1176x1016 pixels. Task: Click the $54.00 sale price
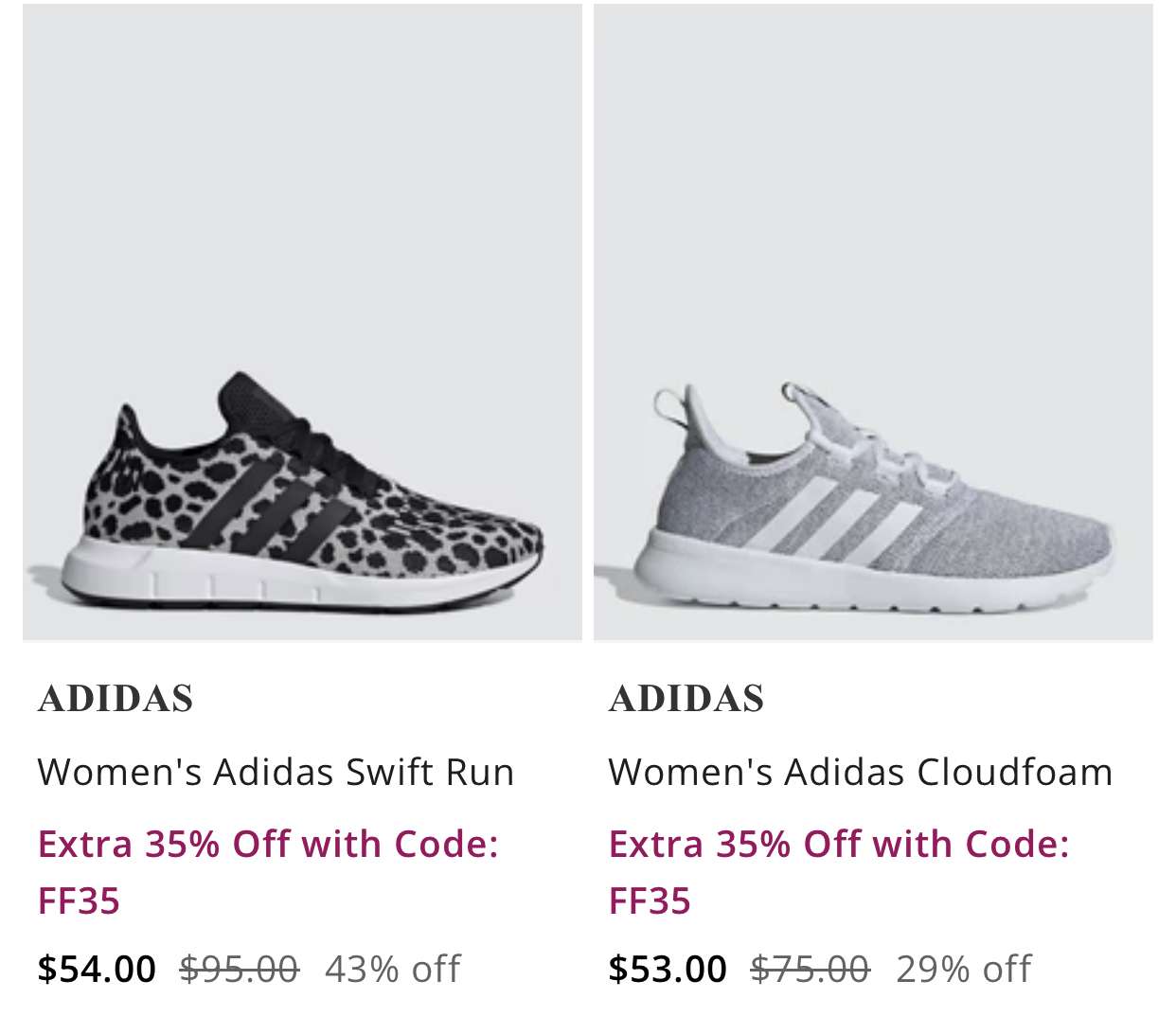(x=97, y=969)
